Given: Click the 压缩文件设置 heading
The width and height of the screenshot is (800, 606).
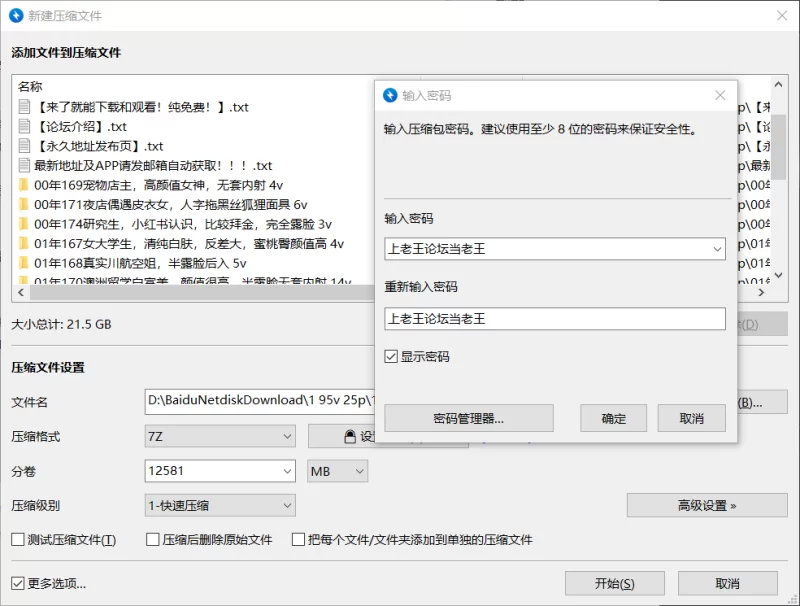Looking at the screenshot, I should point(48,367).
